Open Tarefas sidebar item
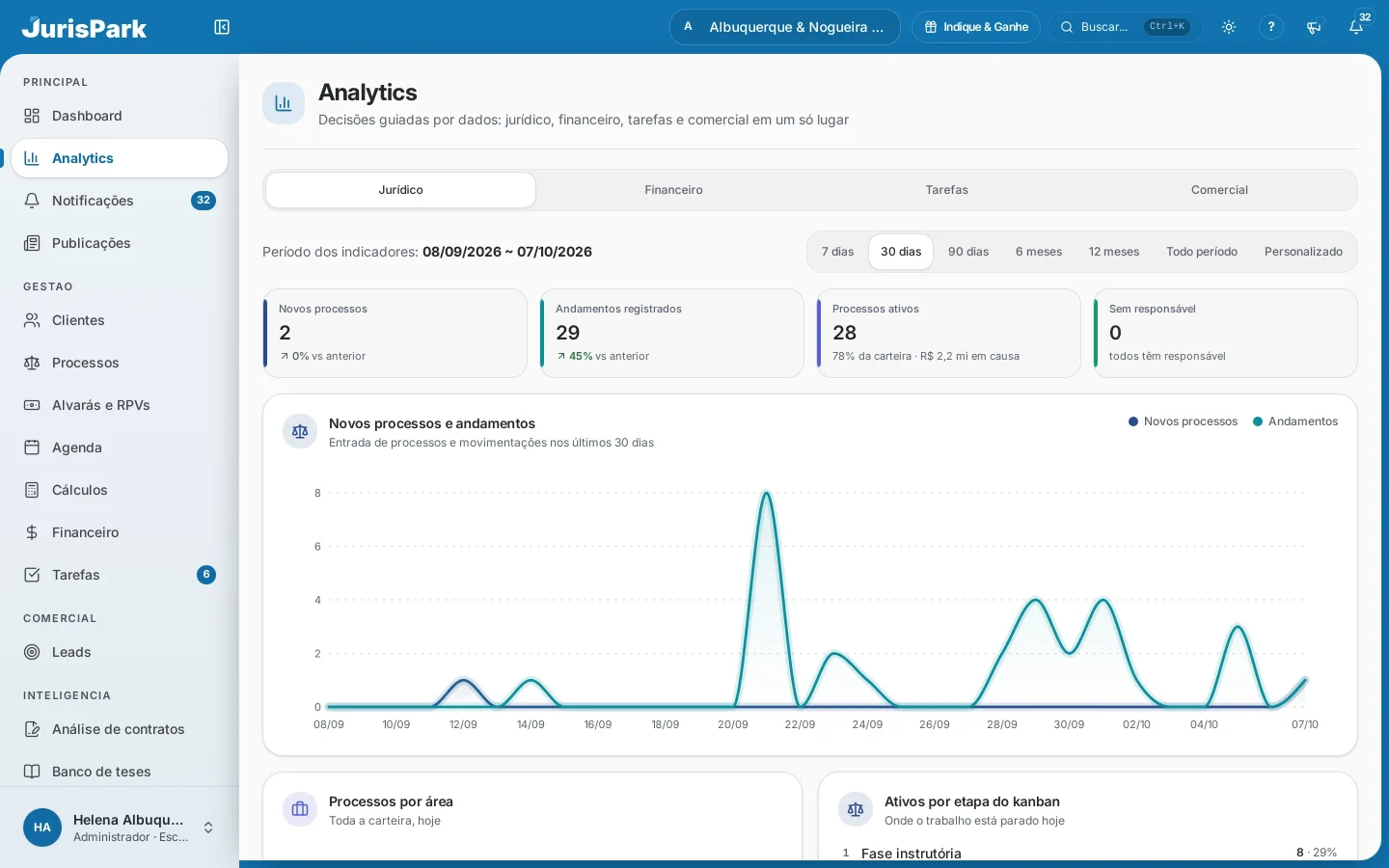This screenshot has width=1389, height=868. [120, 575]
